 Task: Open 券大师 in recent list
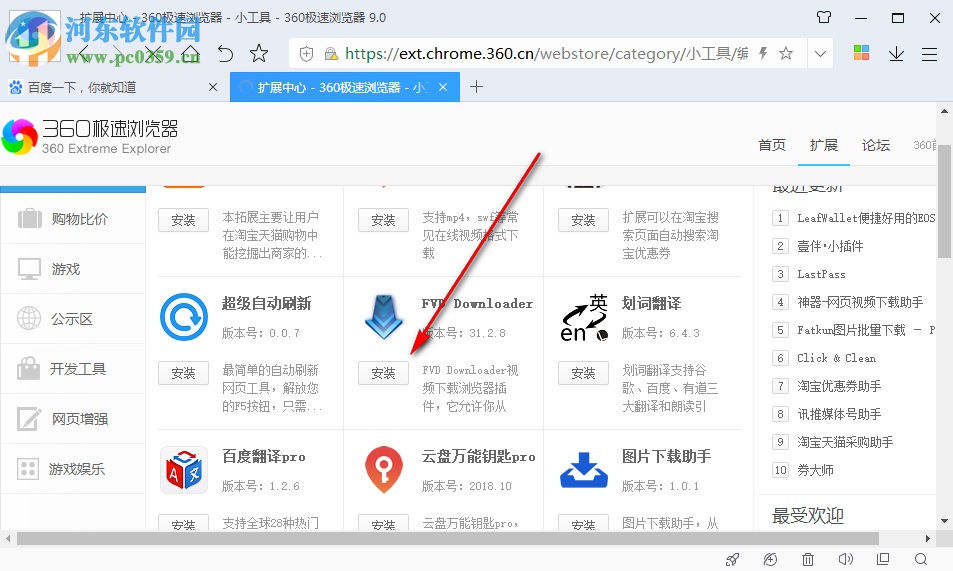[x=815, y=469]
